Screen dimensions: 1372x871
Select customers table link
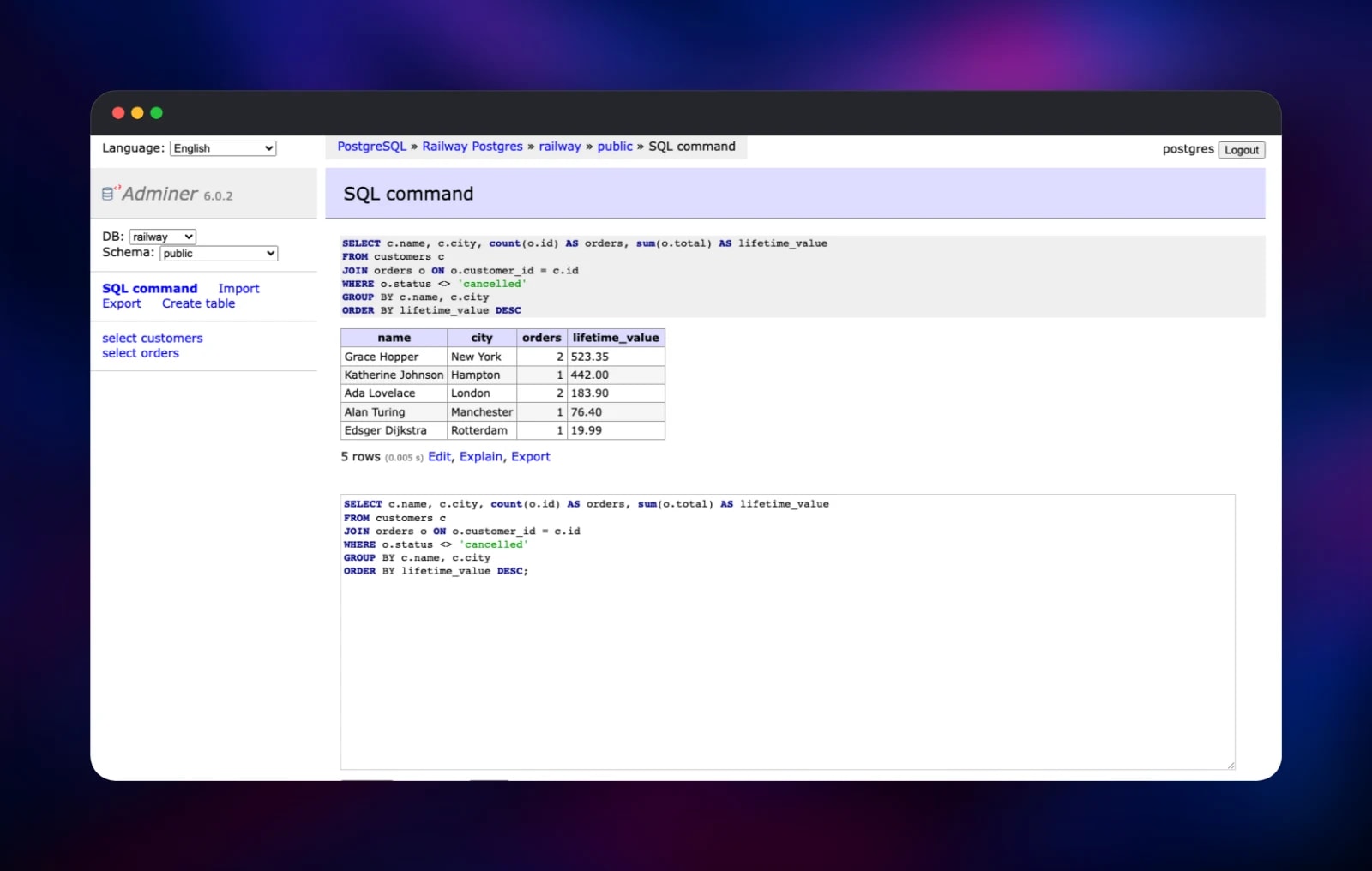pyautogui.click(x=152, y=339)
